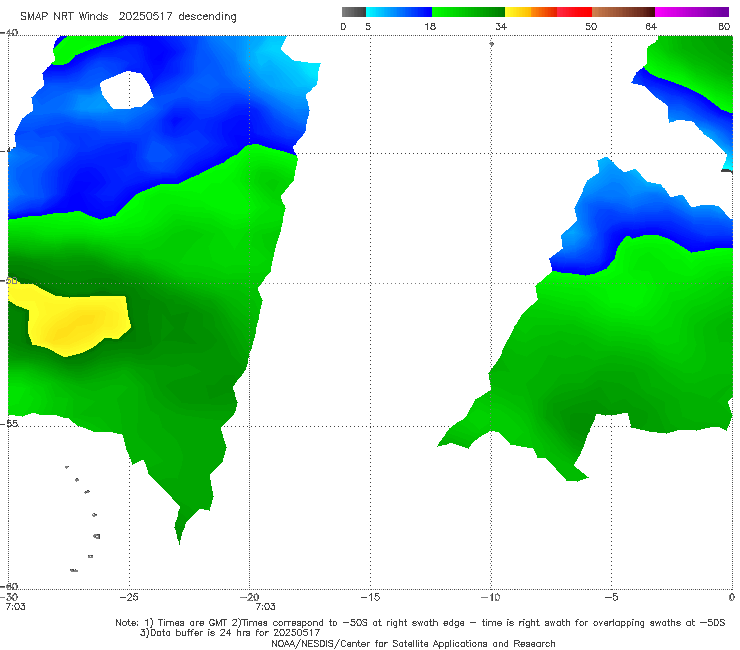Click the longitude axis label '-15'
740x650 pixels.
370,597
